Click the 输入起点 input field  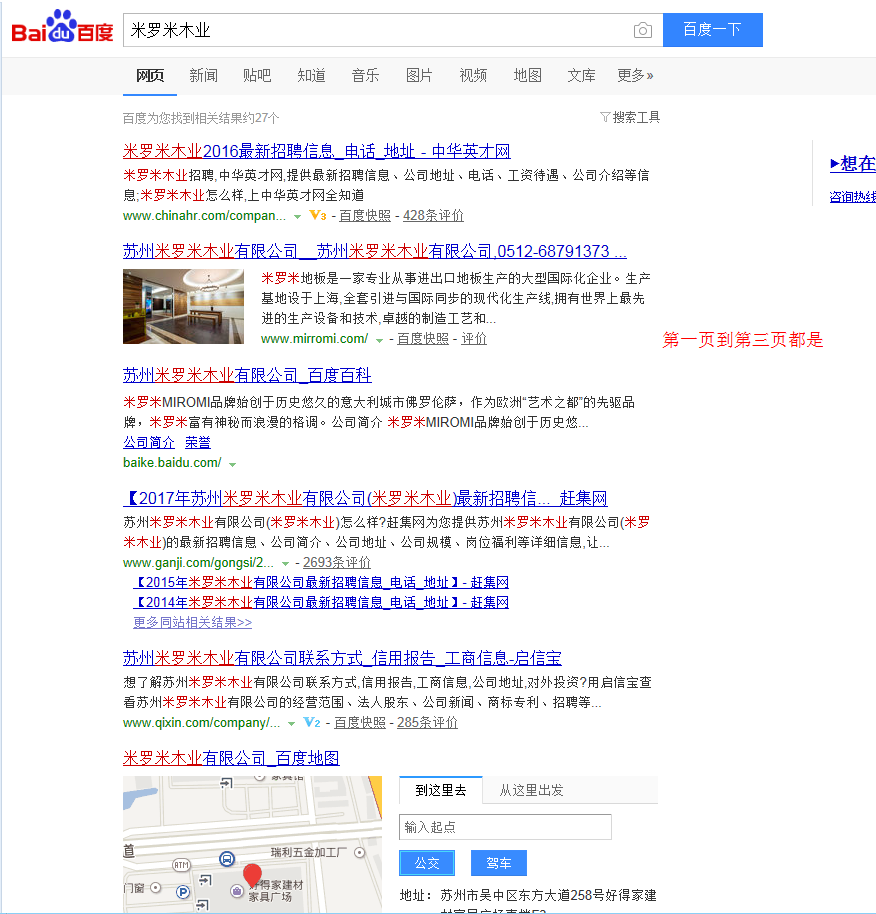click(x=505, y=826)
